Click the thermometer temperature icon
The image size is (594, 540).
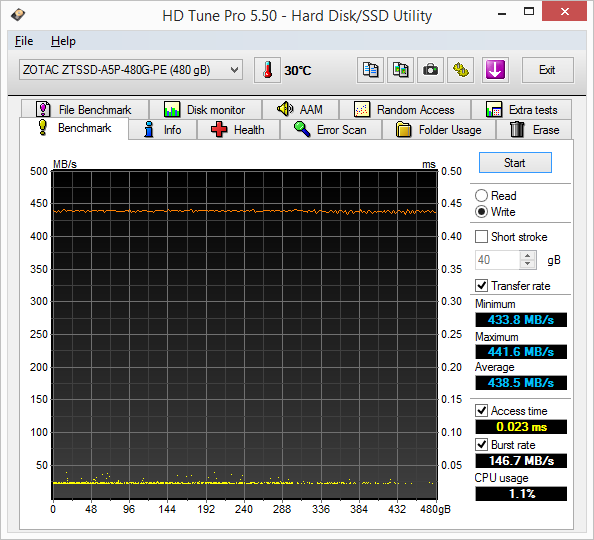(x=267, y=70)
